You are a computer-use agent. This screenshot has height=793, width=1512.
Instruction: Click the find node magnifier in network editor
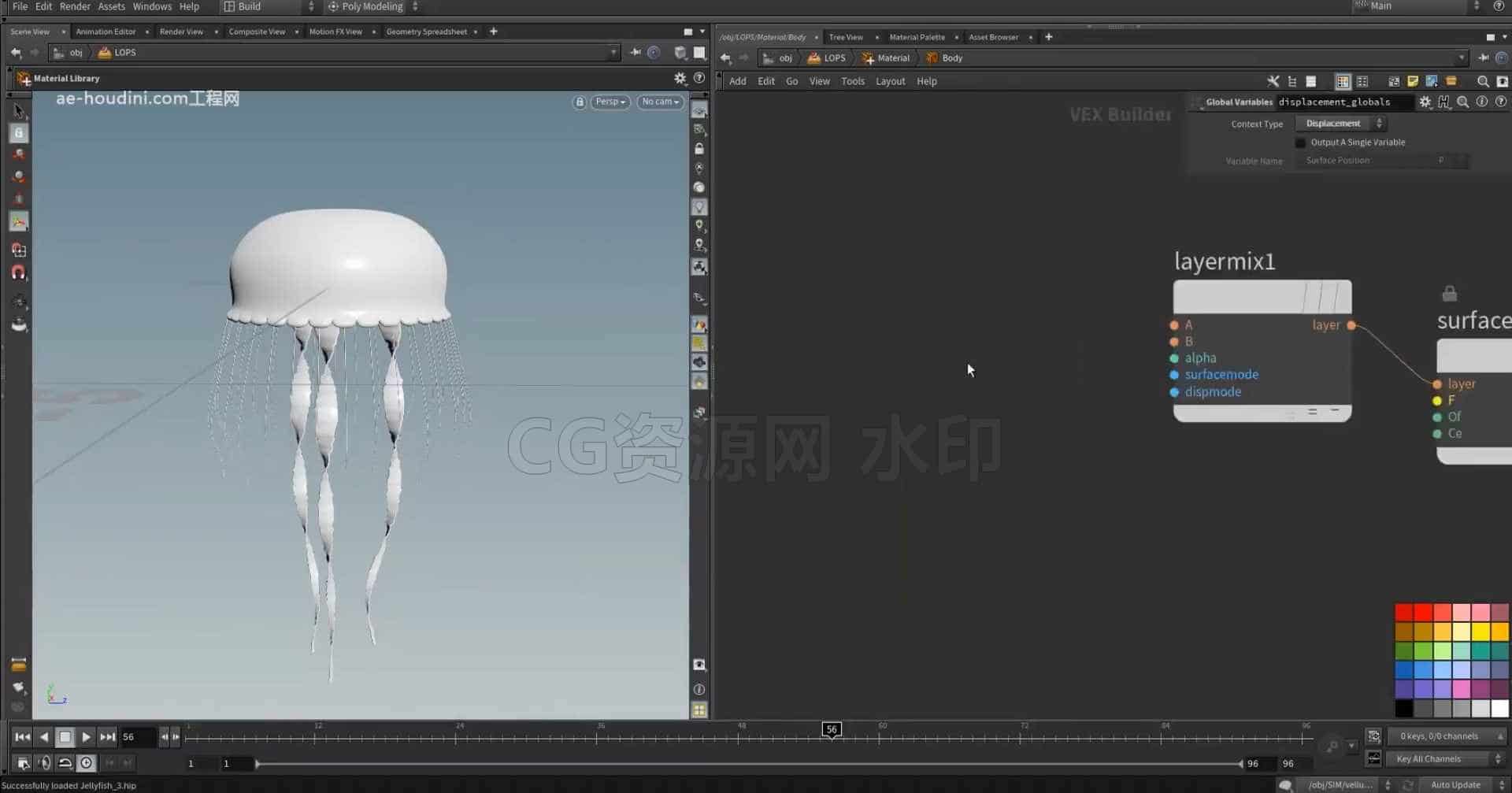(1483, 81)
